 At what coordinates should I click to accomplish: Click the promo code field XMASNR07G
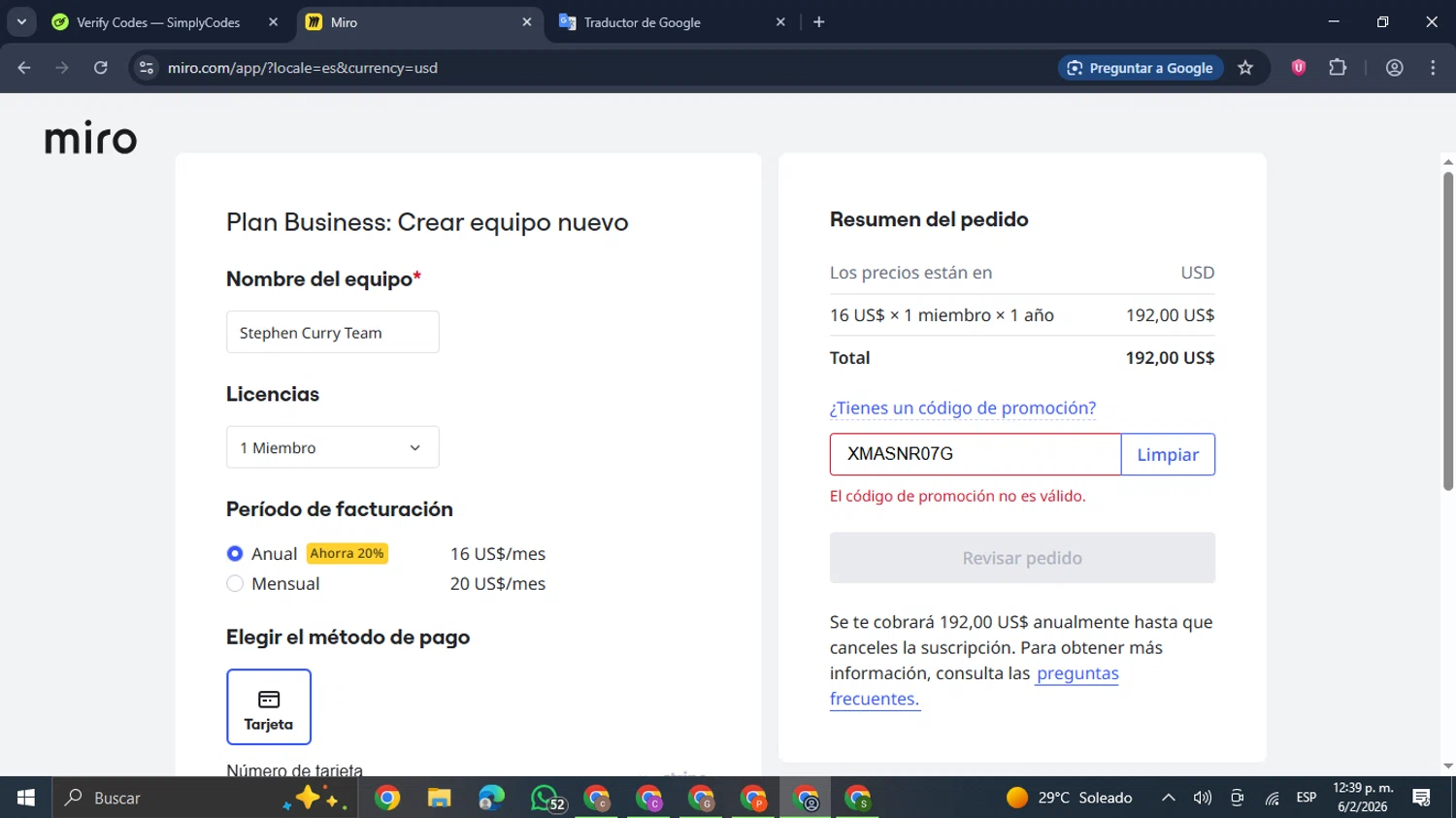pos(976,454)
